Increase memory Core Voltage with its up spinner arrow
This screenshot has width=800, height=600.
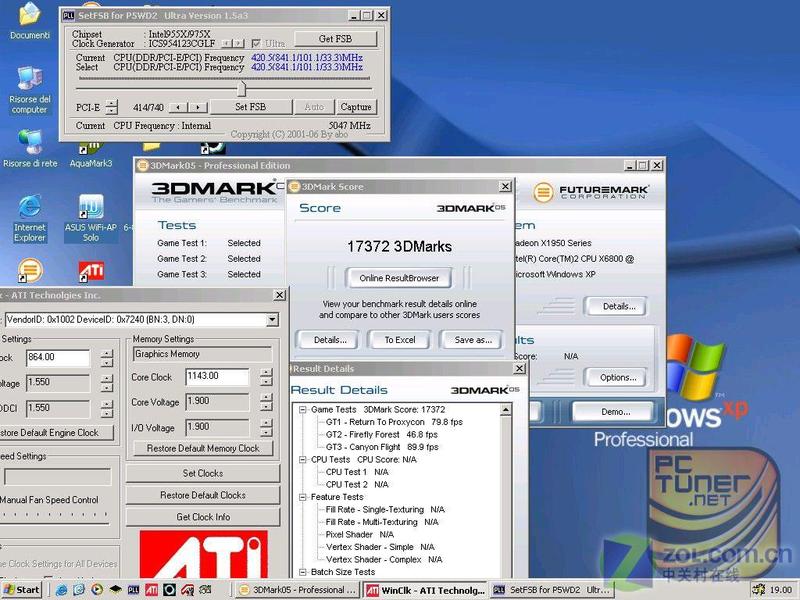tap(266, 397)
